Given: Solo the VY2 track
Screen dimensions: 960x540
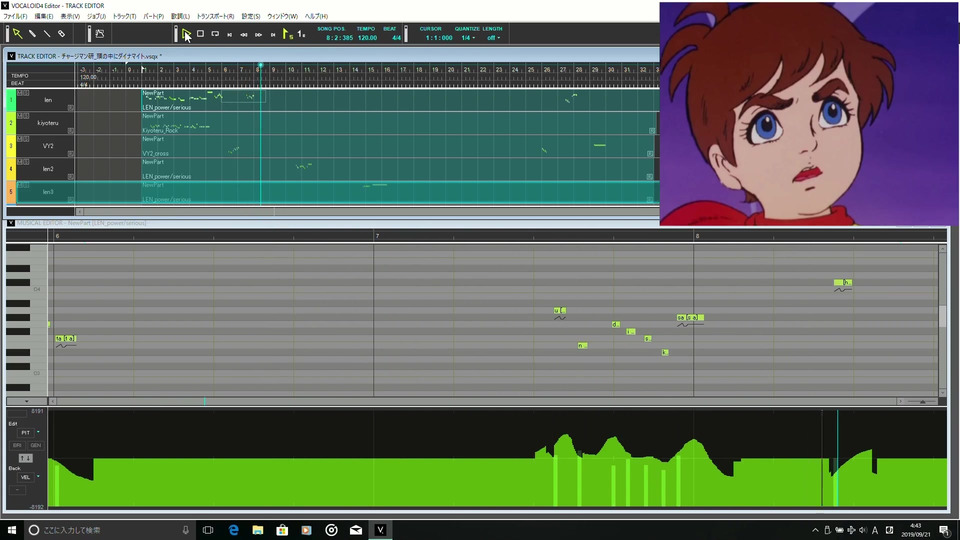Looking at the screenshot, I should pyautogui.click(x=26, y=139).
